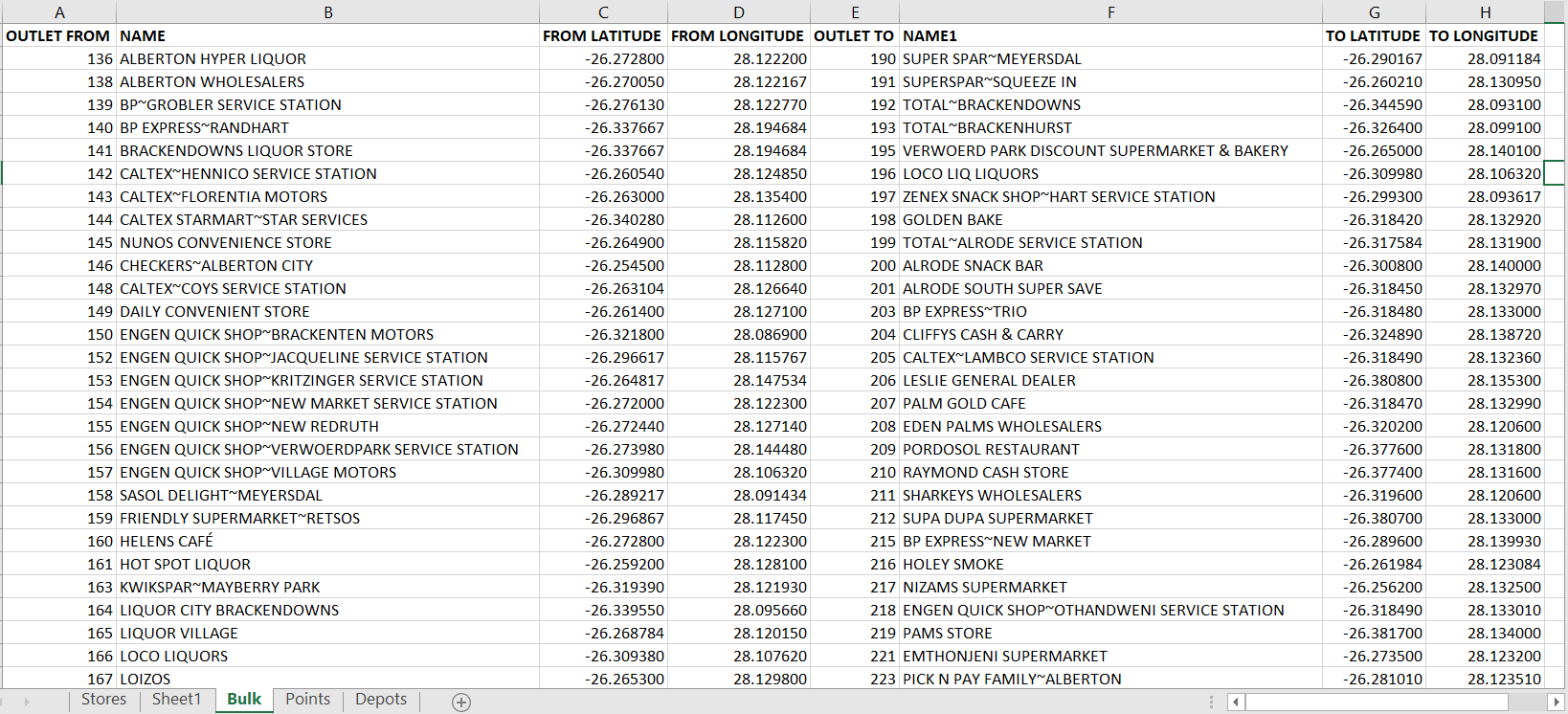1568x714 pixels.
Task: Select cell RAYMOND CASH STORE
Action: click(1110, 472)
